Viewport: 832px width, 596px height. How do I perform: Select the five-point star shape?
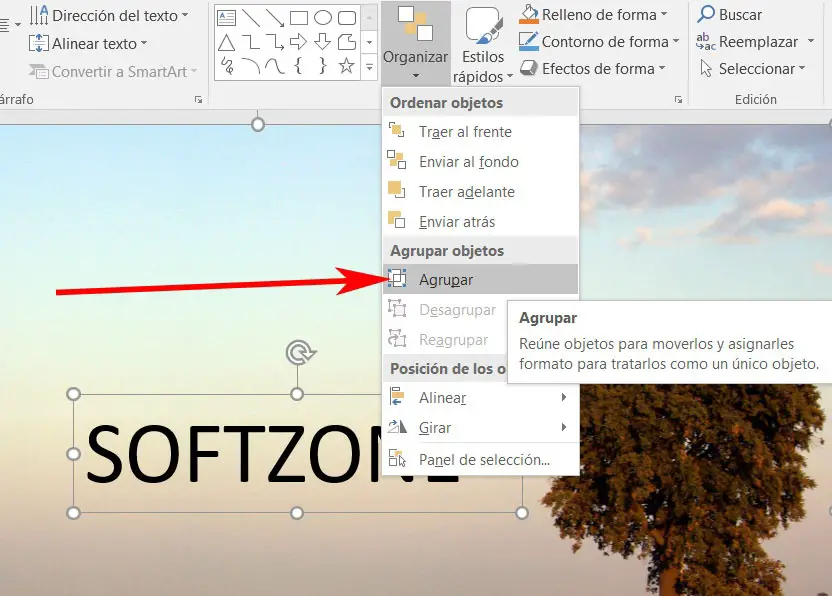(x=347, y=66)
